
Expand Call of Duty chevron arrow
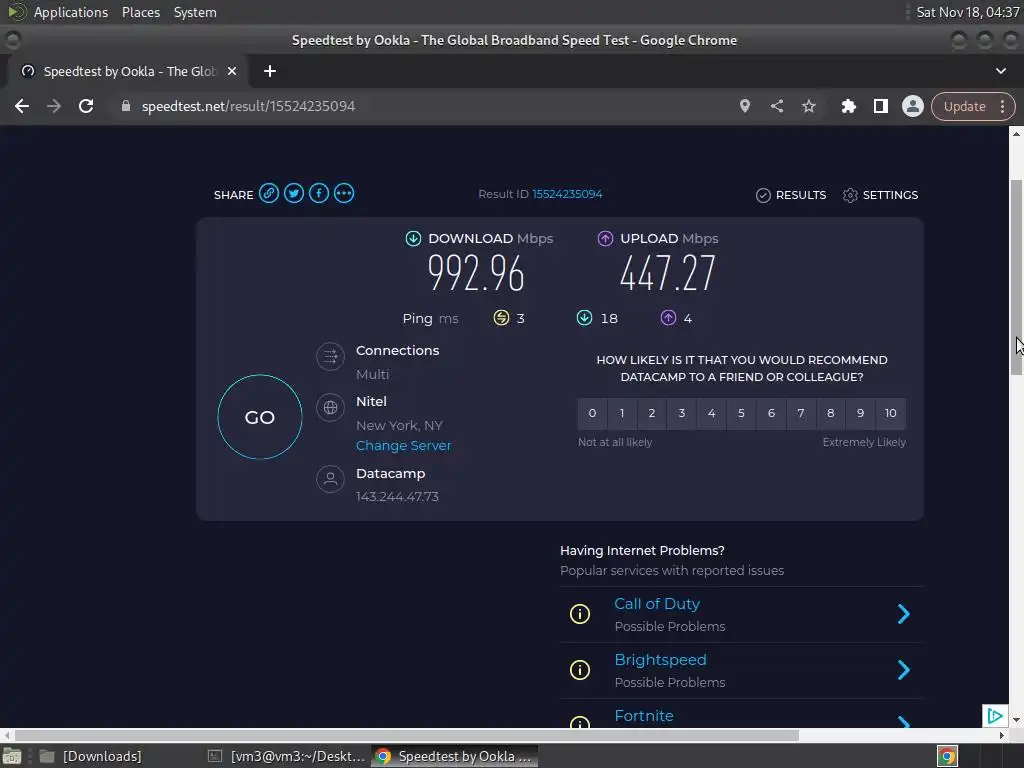[904, 614]
